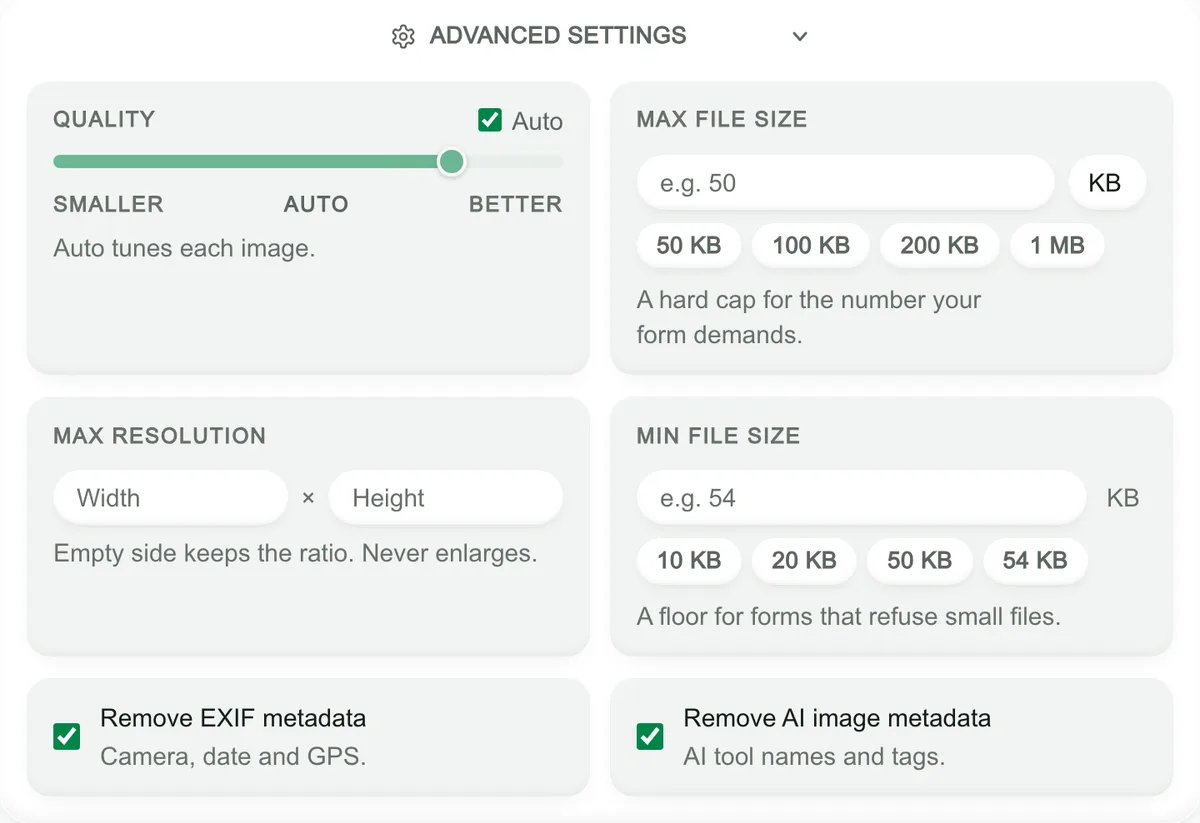Toggle the Remove AI image metadata checkbox
The width and height of the screenshot is (1200, 823).
click(x=650, y=737)
